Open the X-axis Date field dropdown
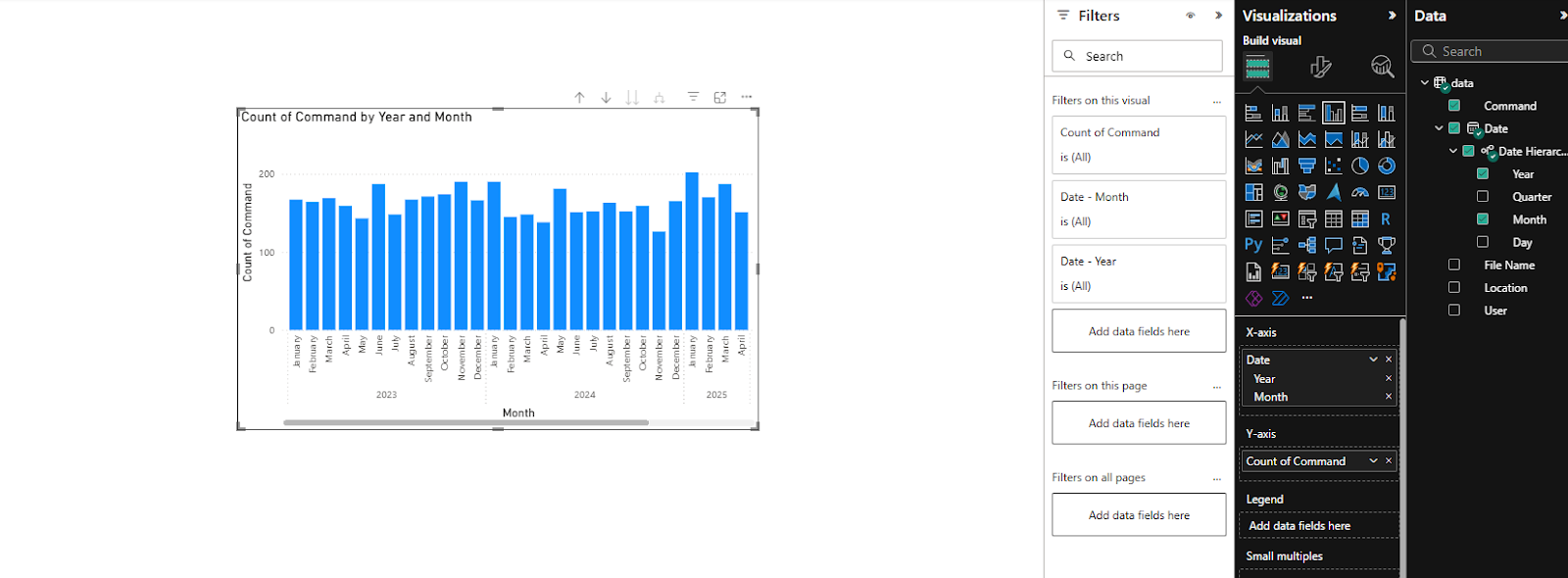Viewport: 1568px width, 578px height. [1373, 360]
